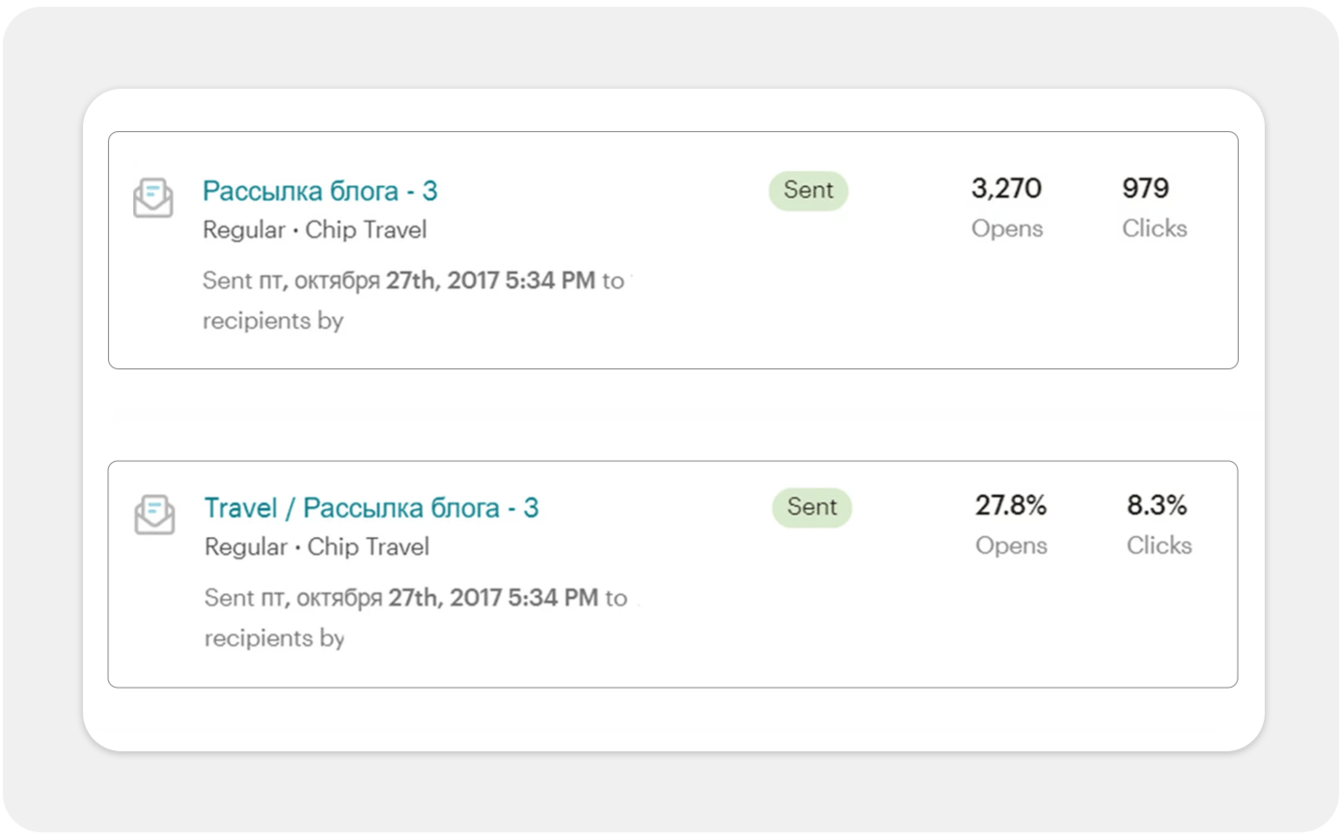Click "recipients by" text in the 8.3%-clicks campaign
1340x840 pixels.
click(x=275, y=639)
